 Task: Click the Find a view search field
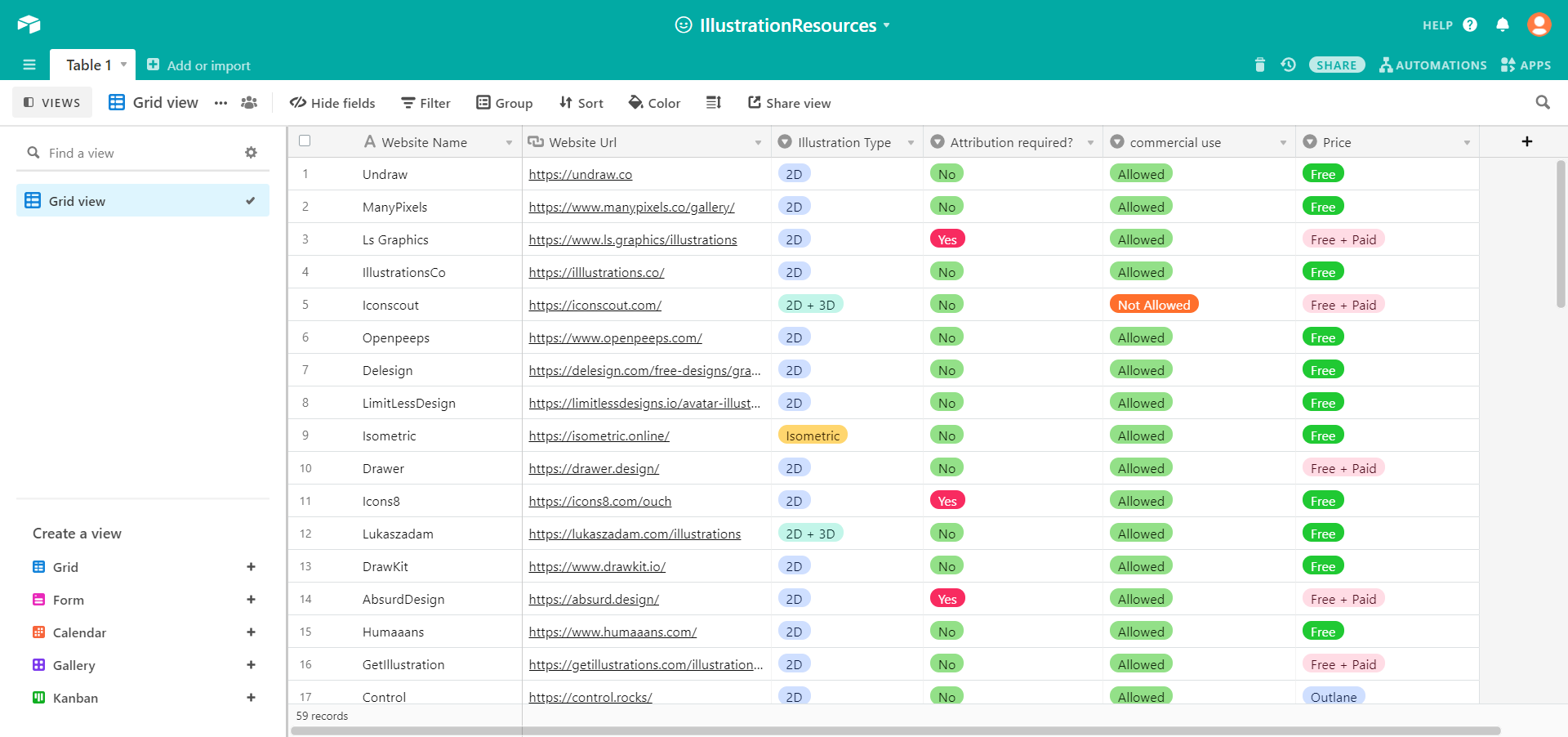pos(143,152)
